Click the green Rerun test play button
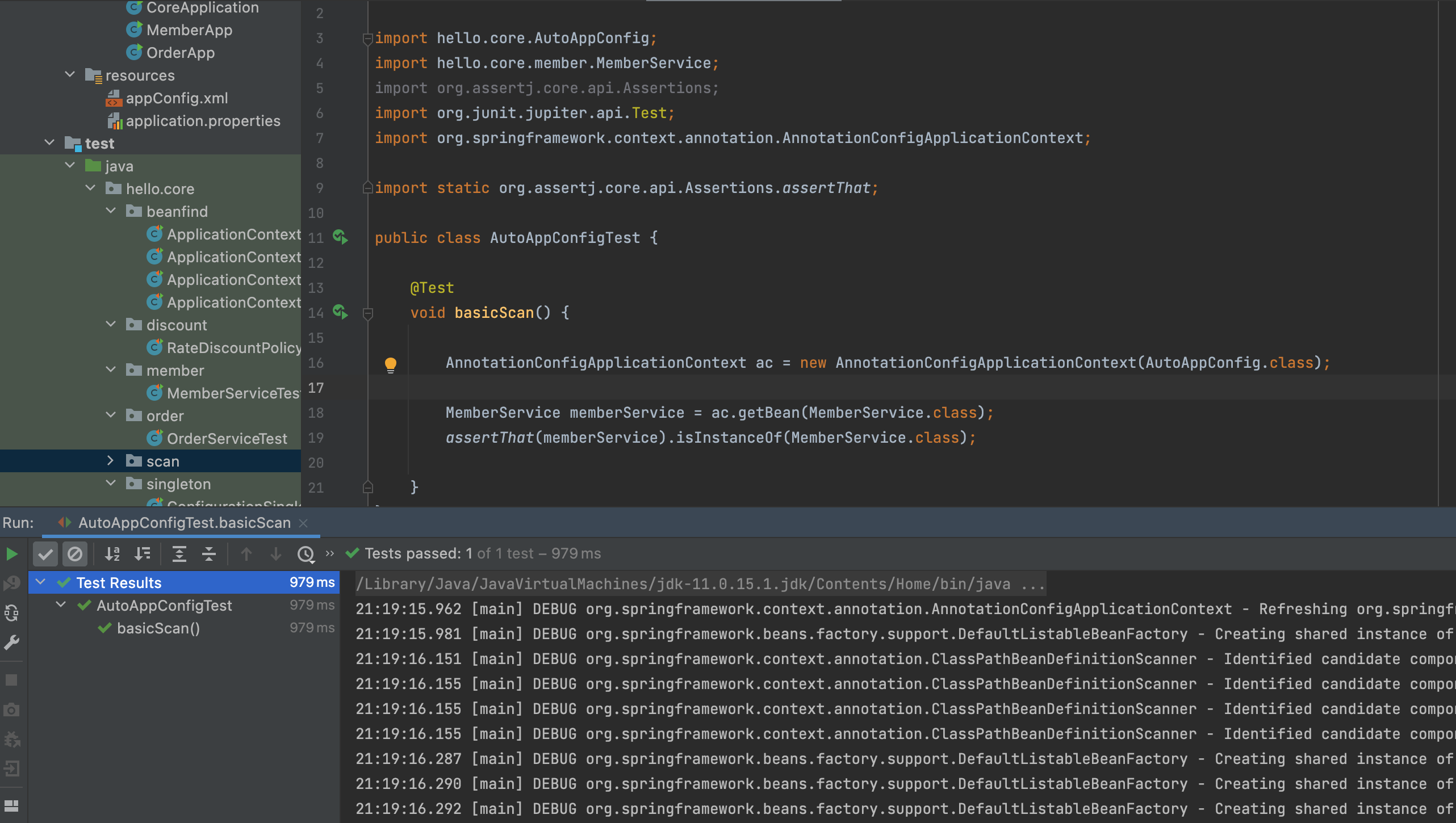This screenshot has width=1456, height=823. pyautogui.click(x=11, y=554)
